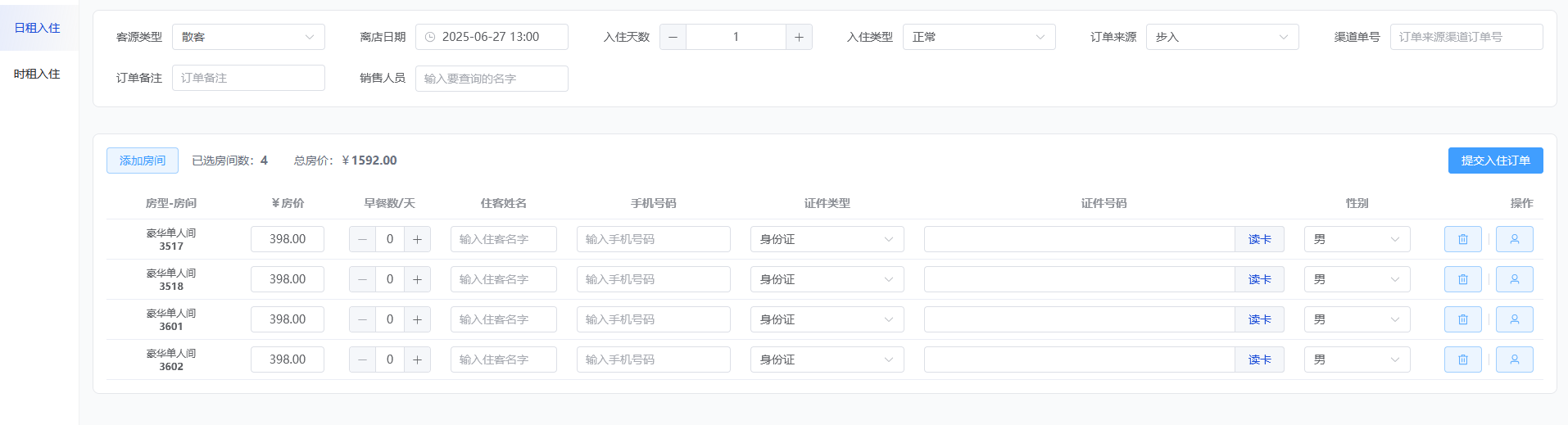This screenshot has width=1568, height=425.
Task: Click the guest person icon for room 3518
Action: coord(1514,279)
